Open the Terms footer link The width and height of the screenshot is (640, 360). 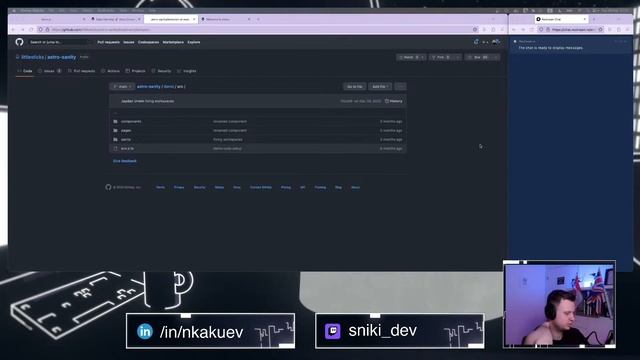point(160,187)
